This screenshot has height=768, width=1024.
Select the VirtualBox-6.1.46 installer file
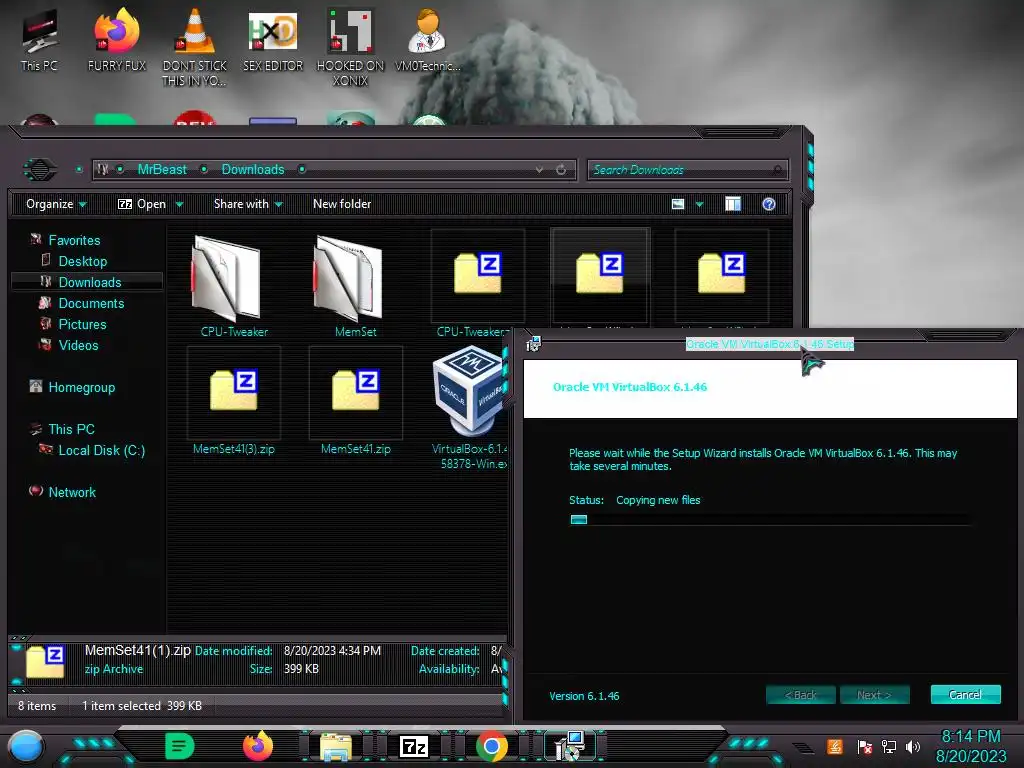(x=470, y=408)
